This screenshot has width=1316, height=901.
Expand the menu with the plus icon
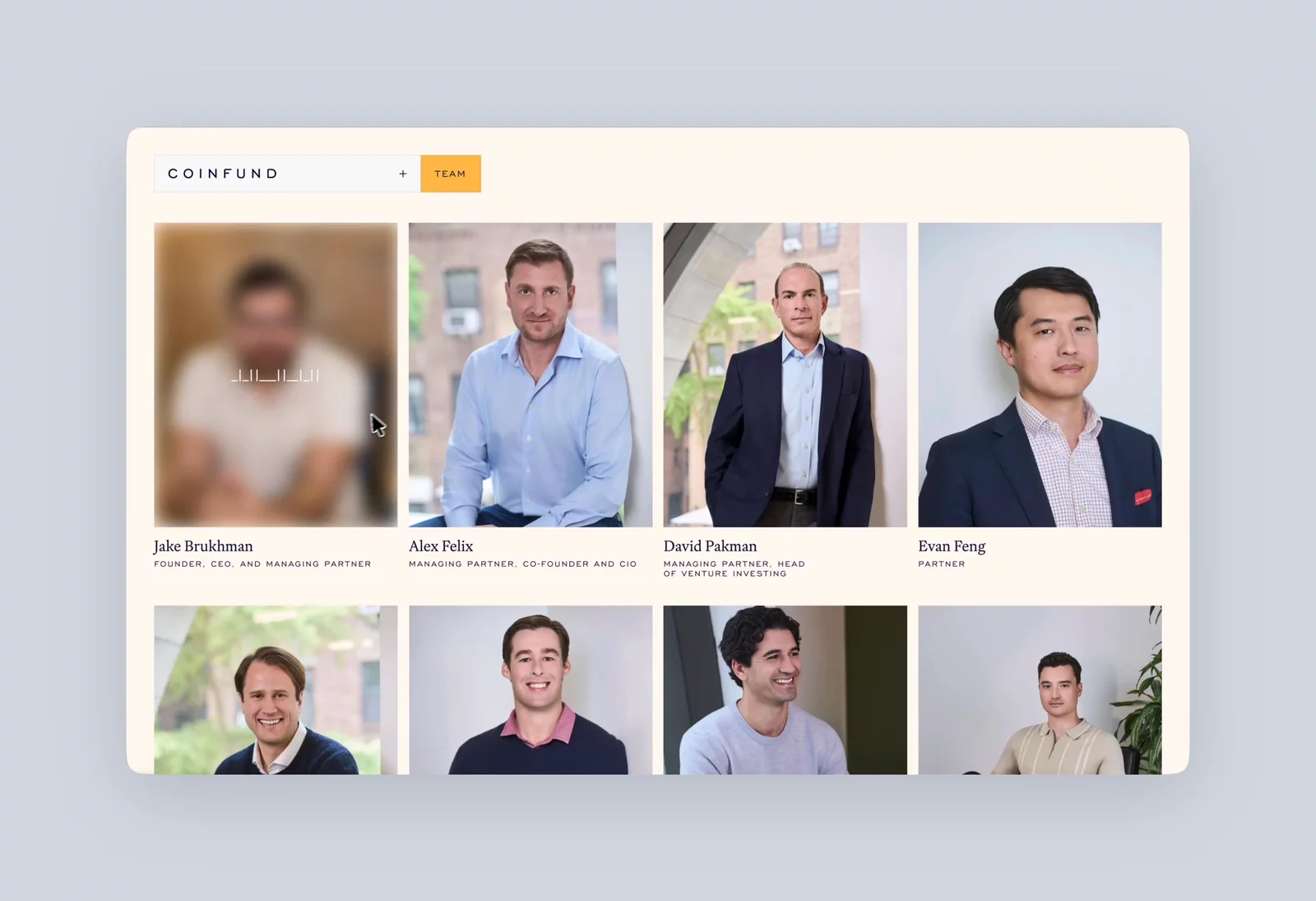tap(403, 174)
